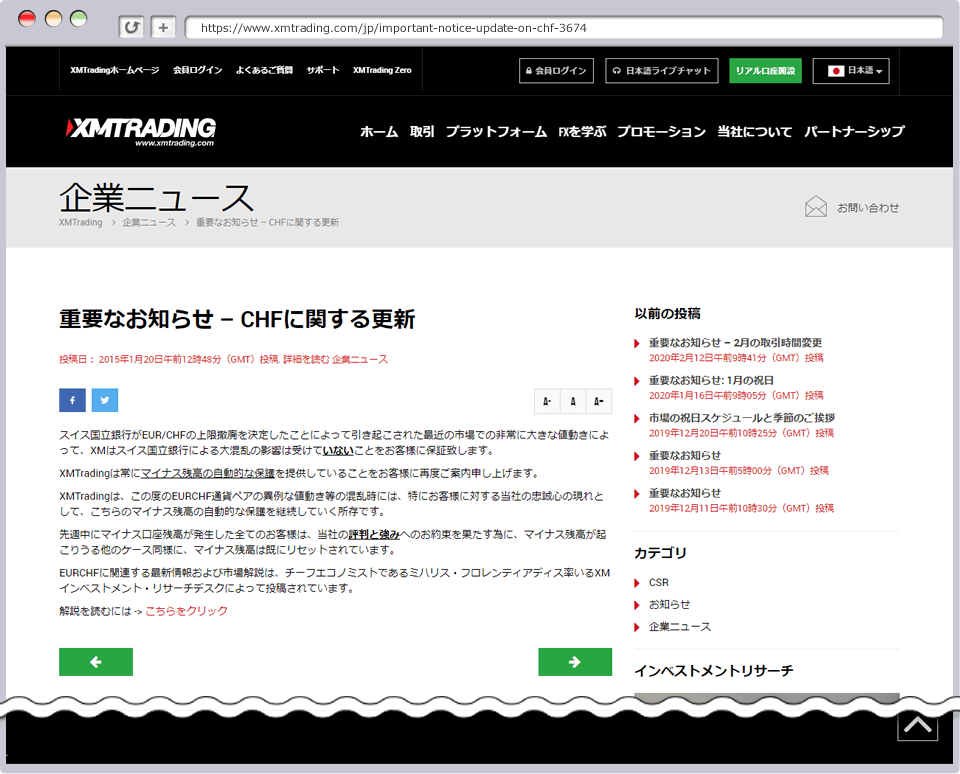Select the 取引 main menu item

point(422,132)
